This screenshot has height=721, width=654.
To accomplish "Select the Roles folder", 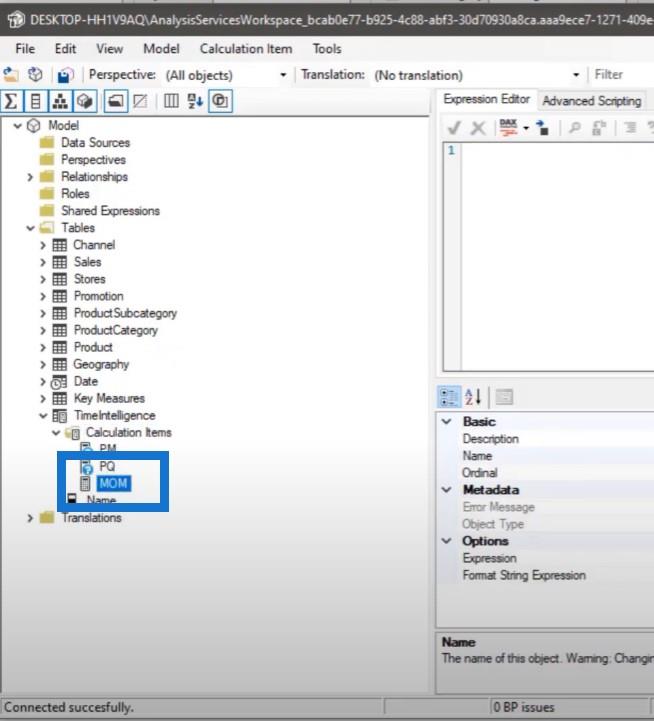I will click(x=75, y=194).
